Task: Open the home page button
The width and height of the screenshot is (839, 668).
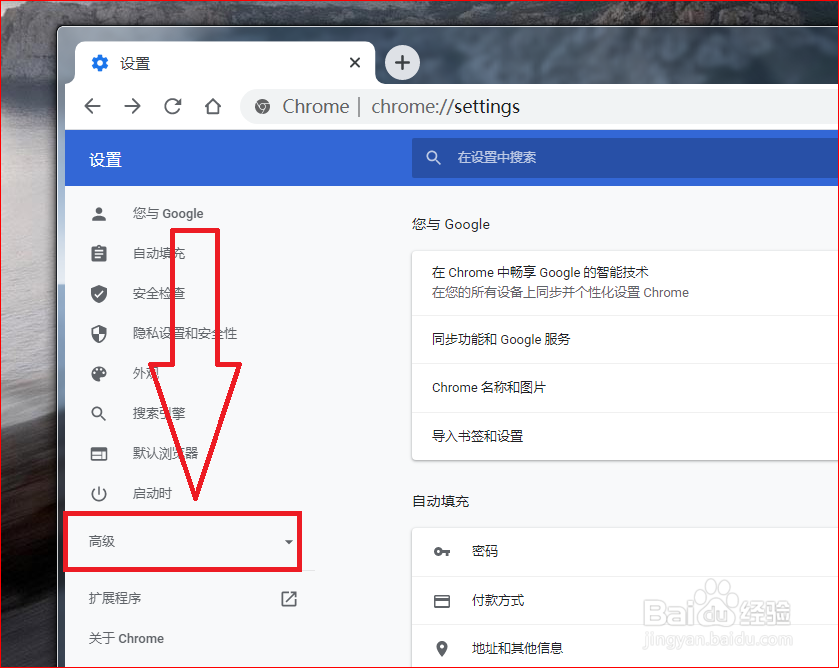Action: pyautogui.click(x=213, y=107)
